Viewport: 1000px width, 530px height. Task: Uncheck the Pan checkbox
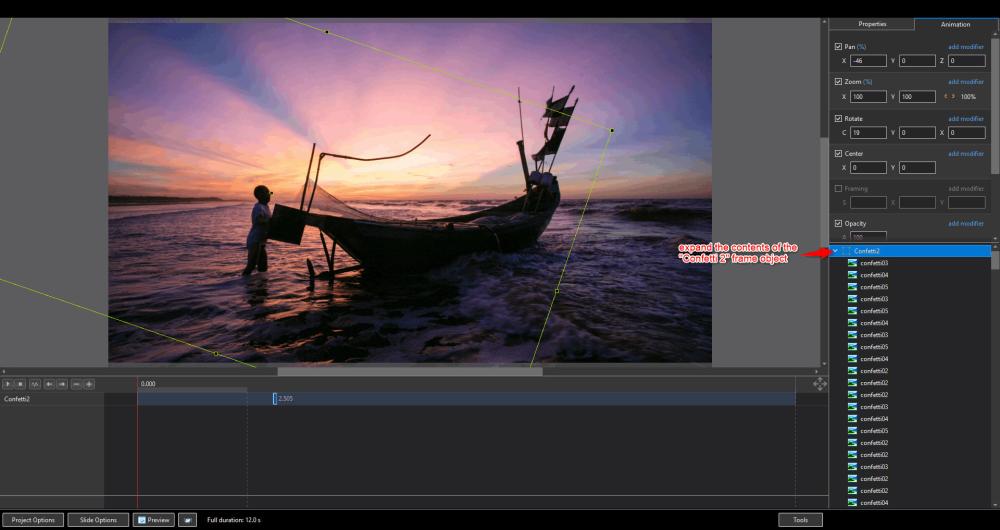pos(838,47)
